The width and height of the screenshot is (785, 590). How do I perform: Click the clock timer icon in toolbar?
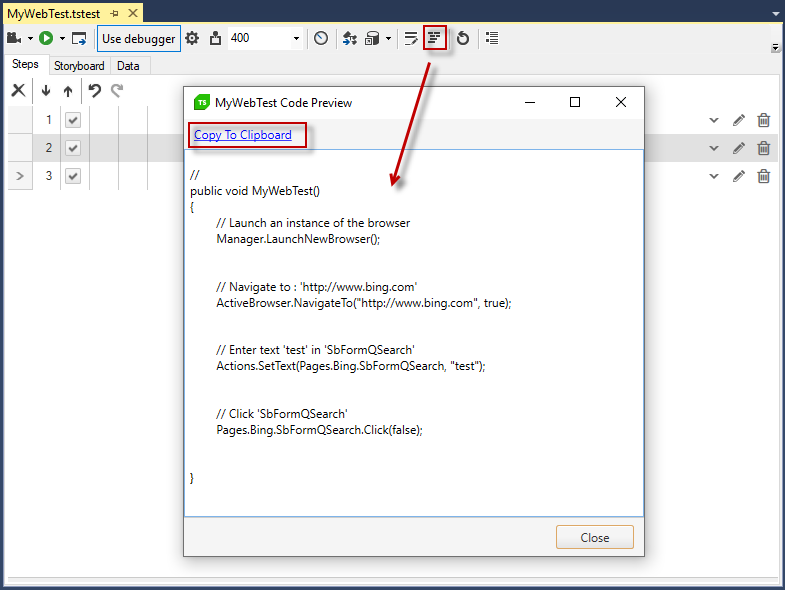tap(321, 38)
